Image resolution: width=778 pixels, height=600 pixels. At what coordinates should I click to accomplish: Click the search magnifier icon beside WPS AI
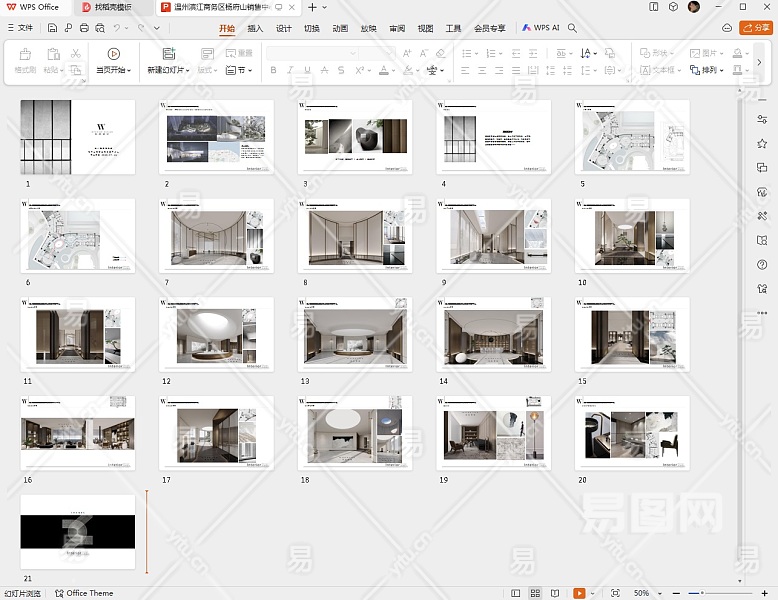click(573, 28)
